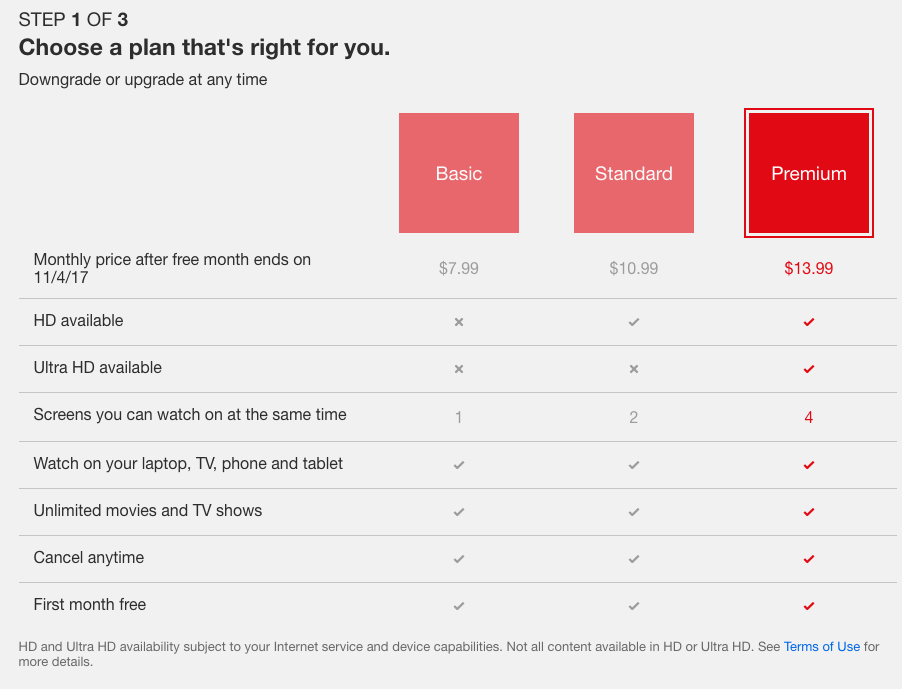Click Basic's Watch on laptop checkmark
Image resolution: width=902 pixels, height=689 pixels.
pyautogui.click(x=458, y=465)
